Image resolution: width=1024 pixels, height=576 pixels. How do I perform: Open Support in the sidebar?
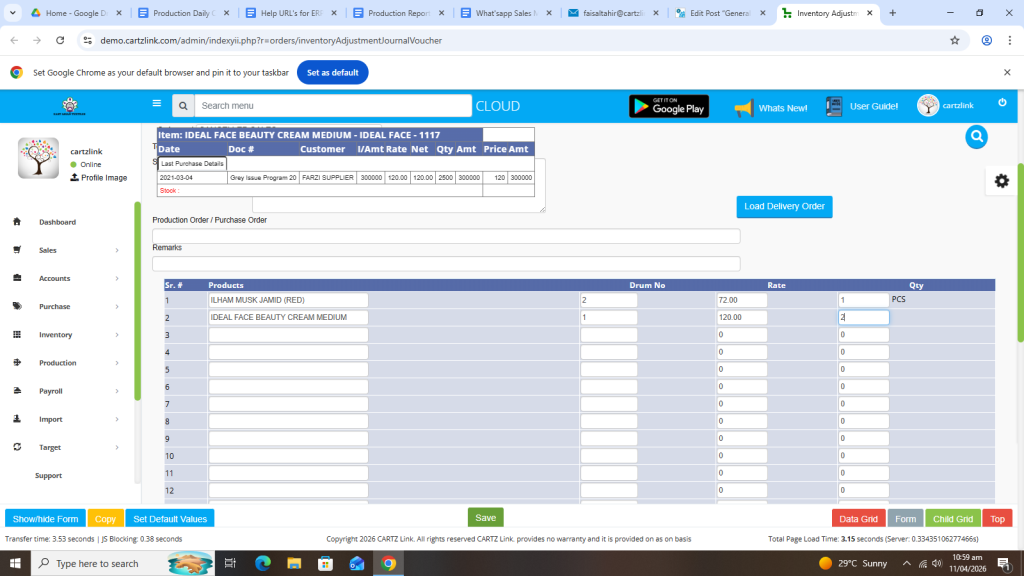48,476
